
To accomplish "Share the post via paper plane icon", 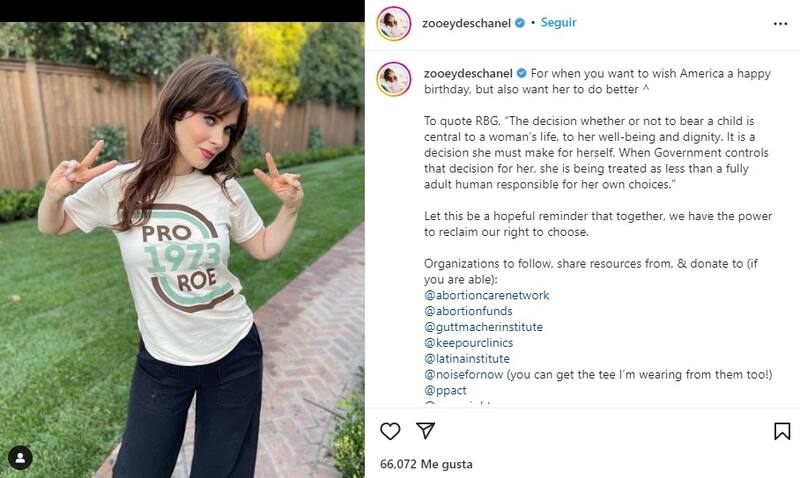I will click(x=425, y=431).
